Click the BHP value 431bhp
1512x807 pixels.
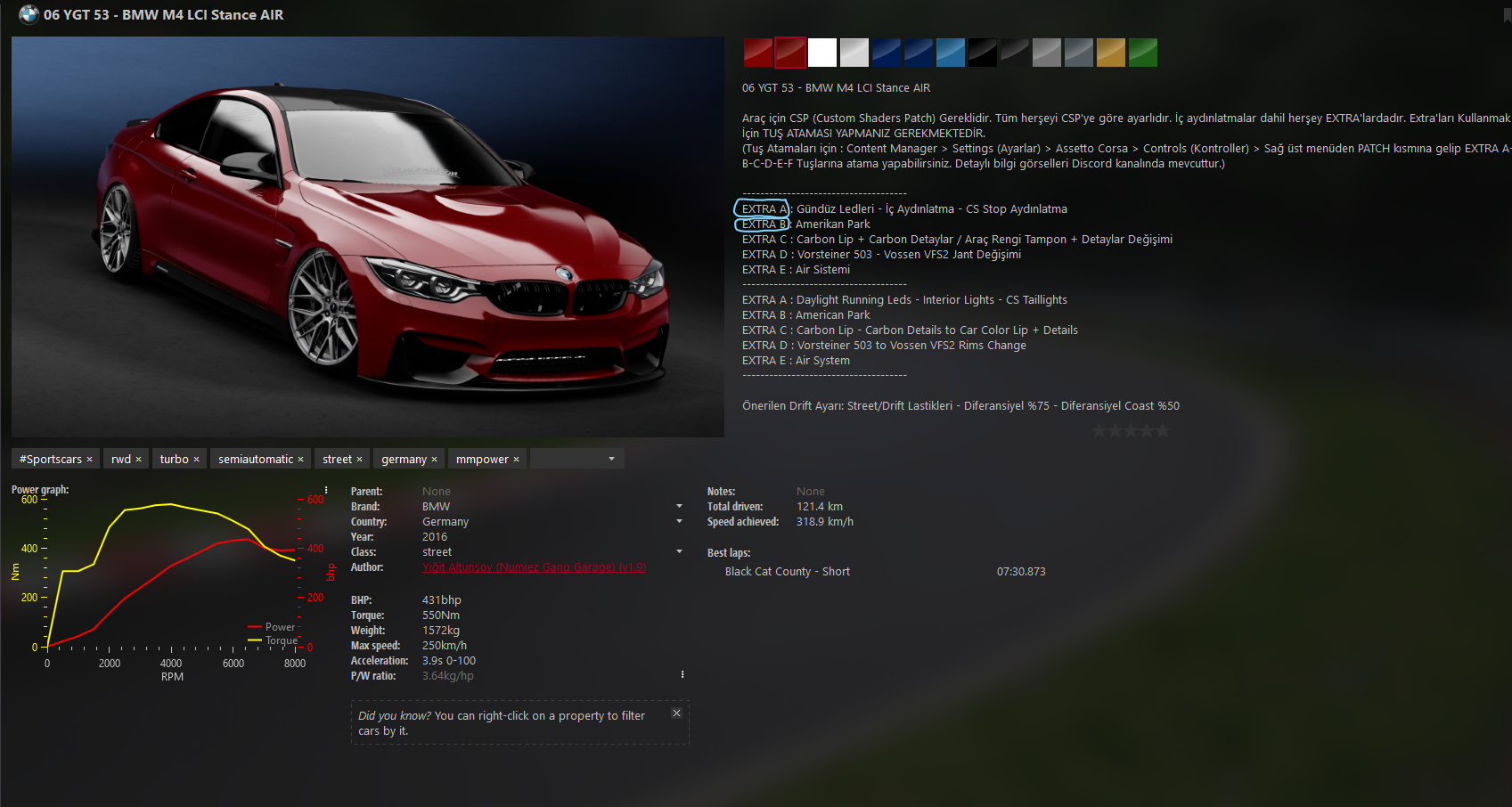(x=442, y=600)
